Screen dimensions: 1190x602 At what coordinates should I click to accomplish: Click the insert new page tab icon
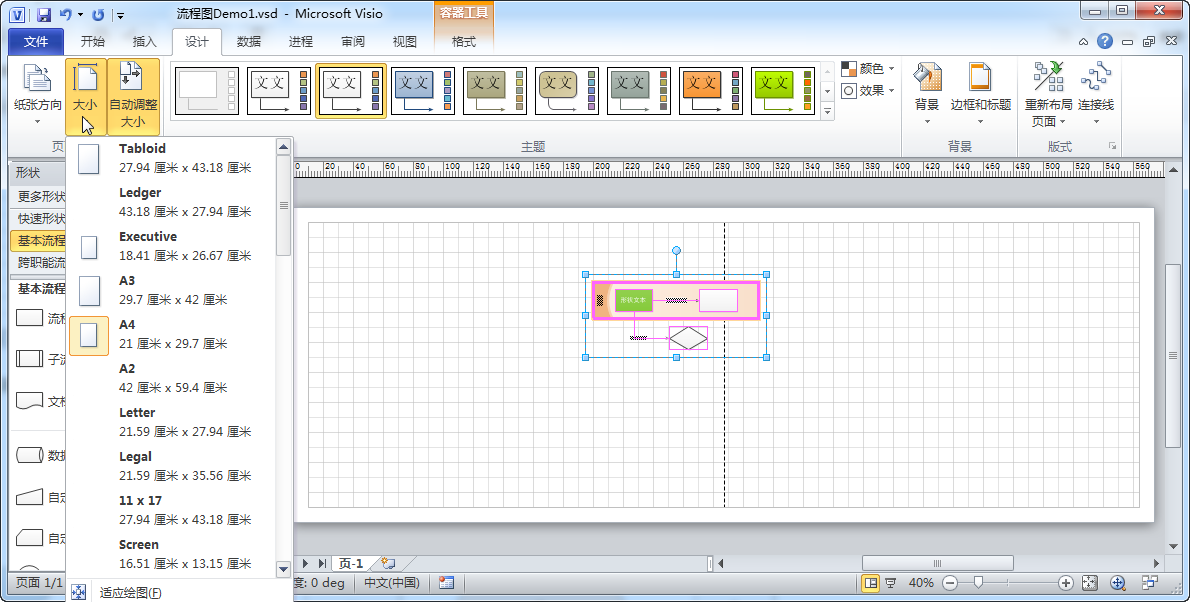point(388,564)
